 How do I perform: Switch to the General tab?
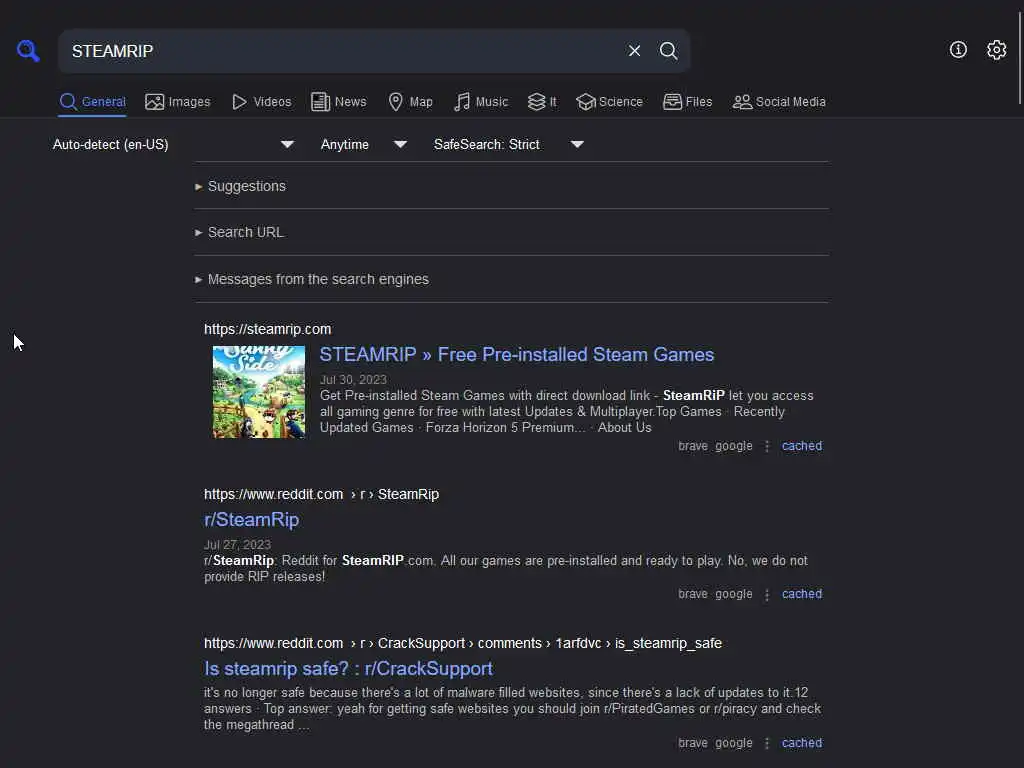point(92,102)
